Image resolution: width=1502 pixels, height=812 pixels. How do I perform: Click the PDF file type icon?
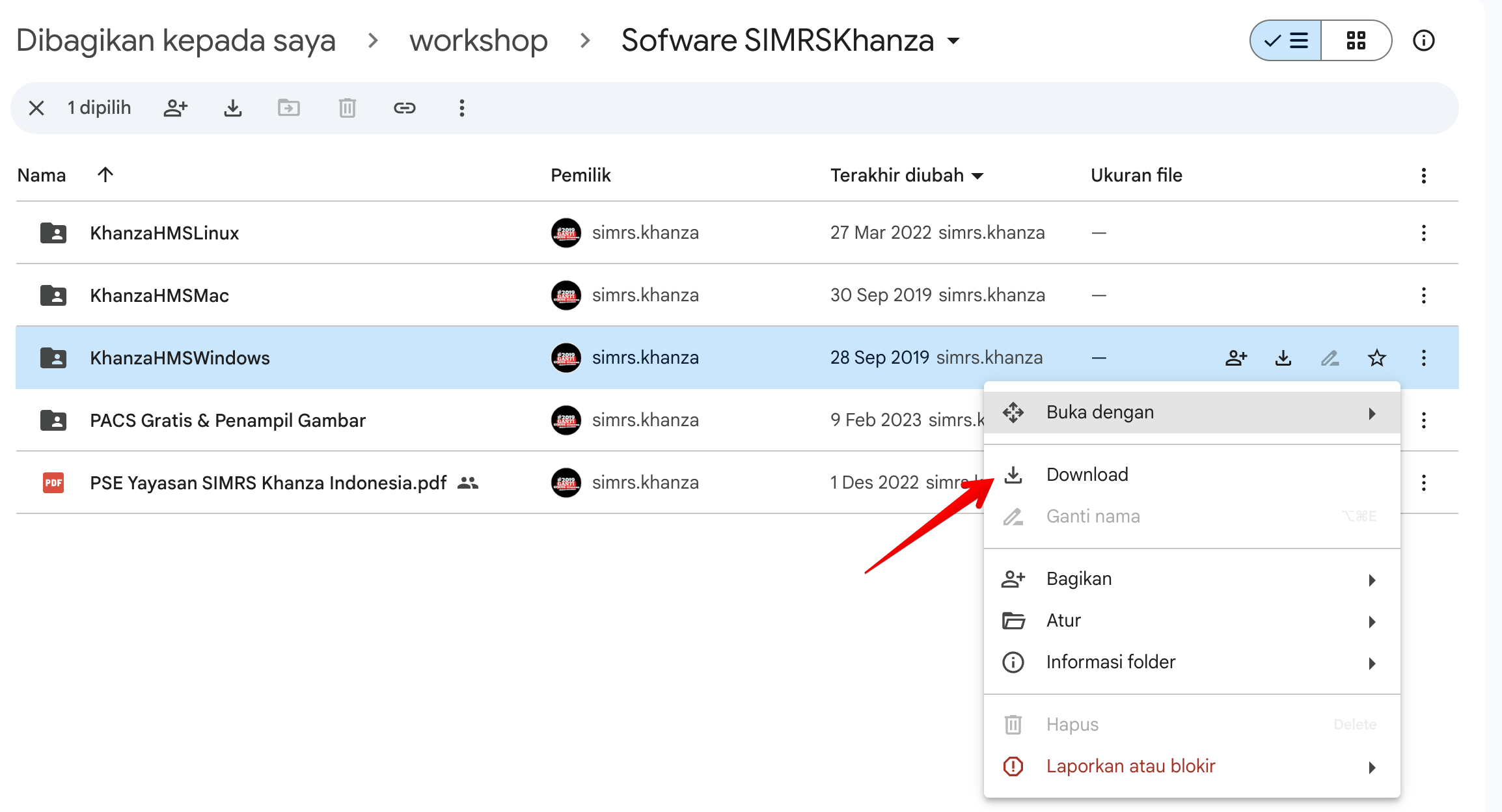pyautogui.click(x=53, y=483)
